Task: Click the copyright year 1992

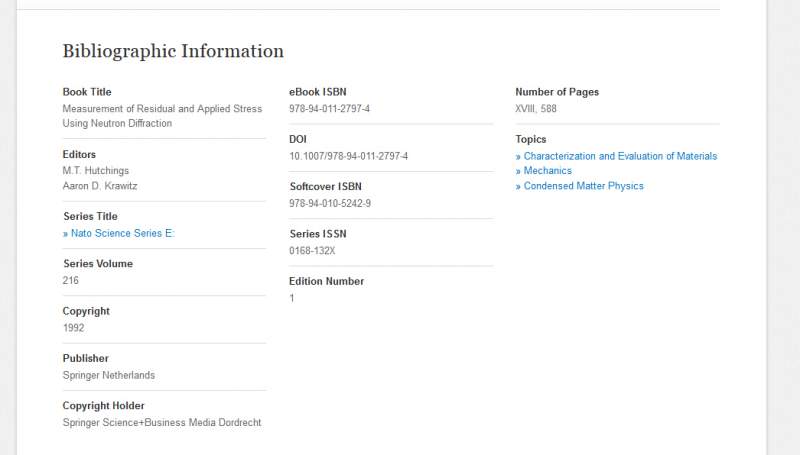Action: click(x=74, y=328)
